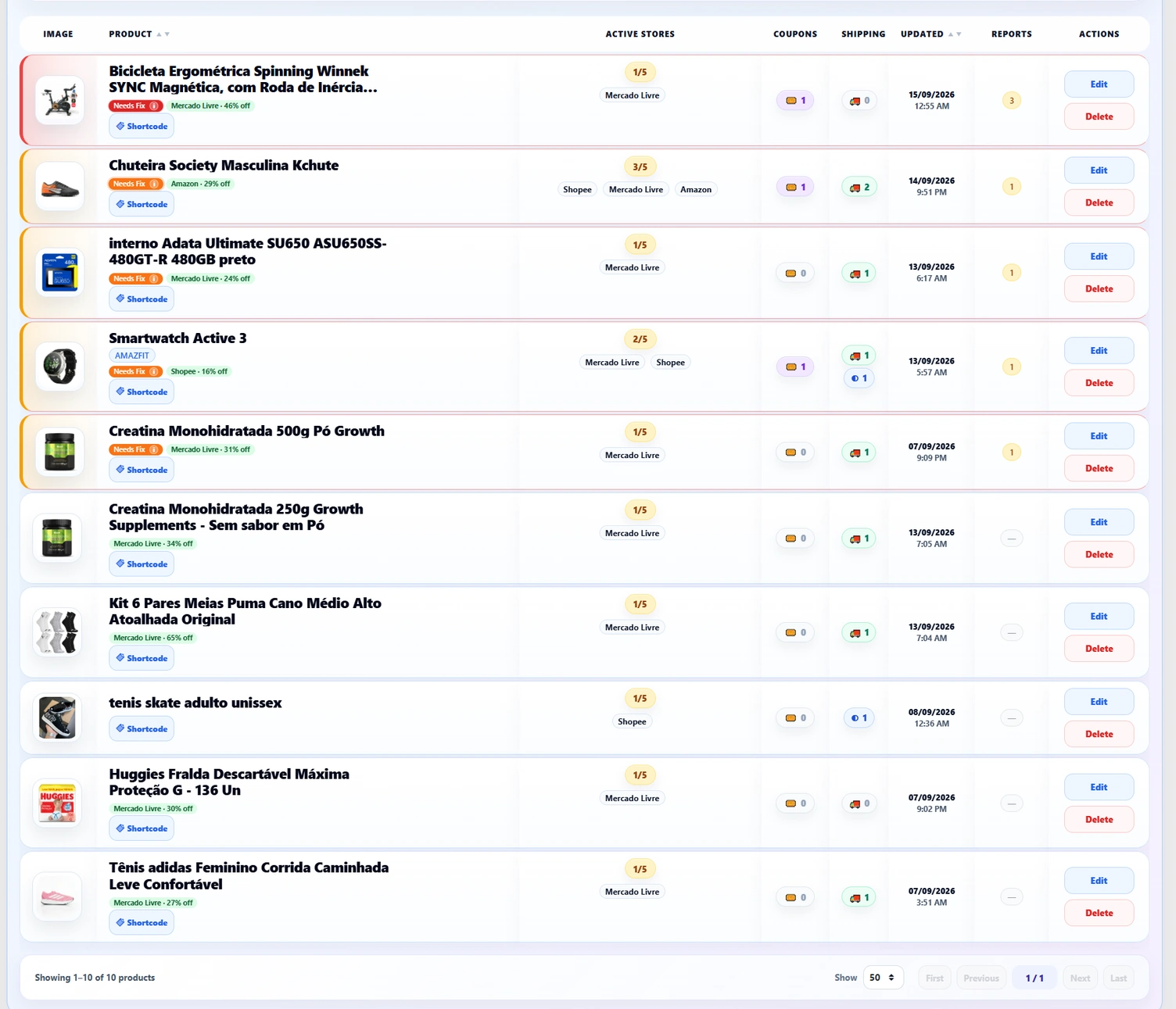Click the 1 / 1 page indicator
1176x1009 pixels.
(1034, 979)
